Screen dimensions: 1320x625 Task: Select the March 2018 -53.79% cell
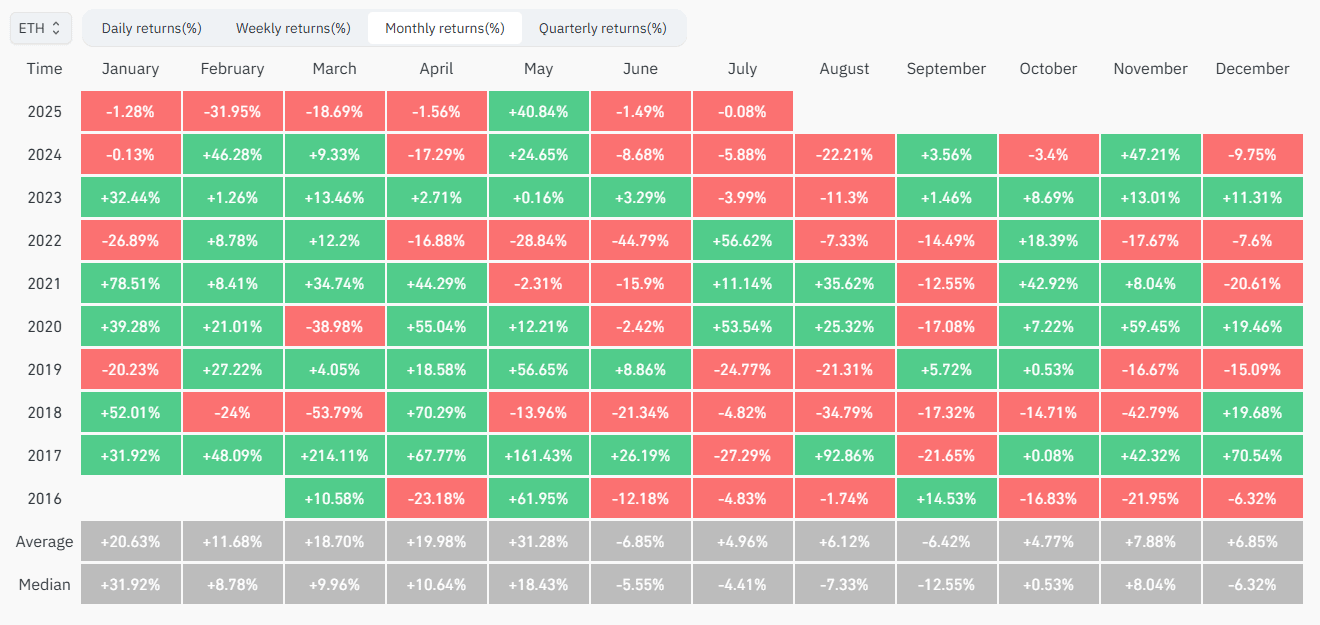click(x=334, y=412)
